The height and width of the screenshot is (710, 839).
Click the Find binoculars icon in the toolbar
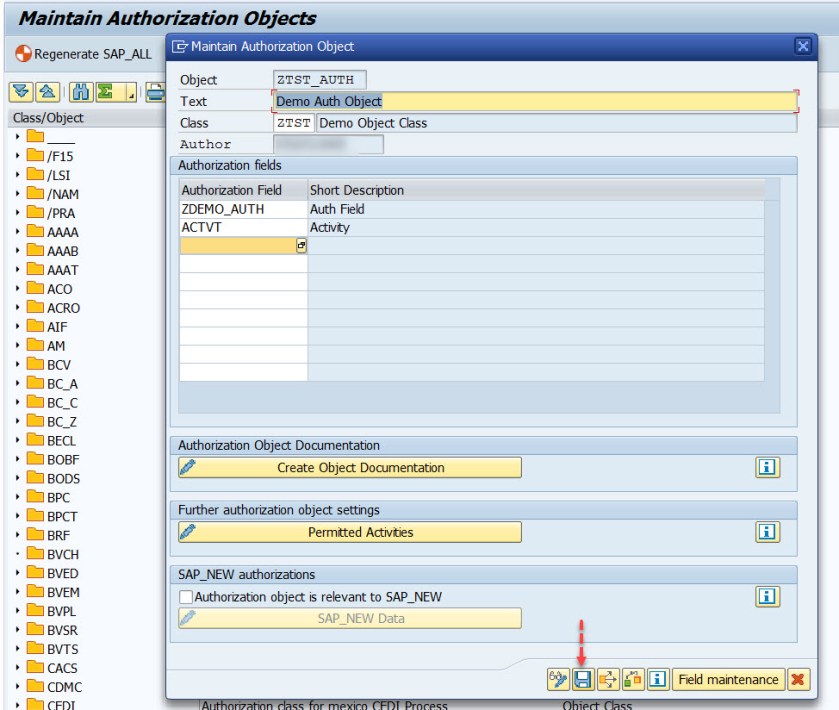click(80, 93)
